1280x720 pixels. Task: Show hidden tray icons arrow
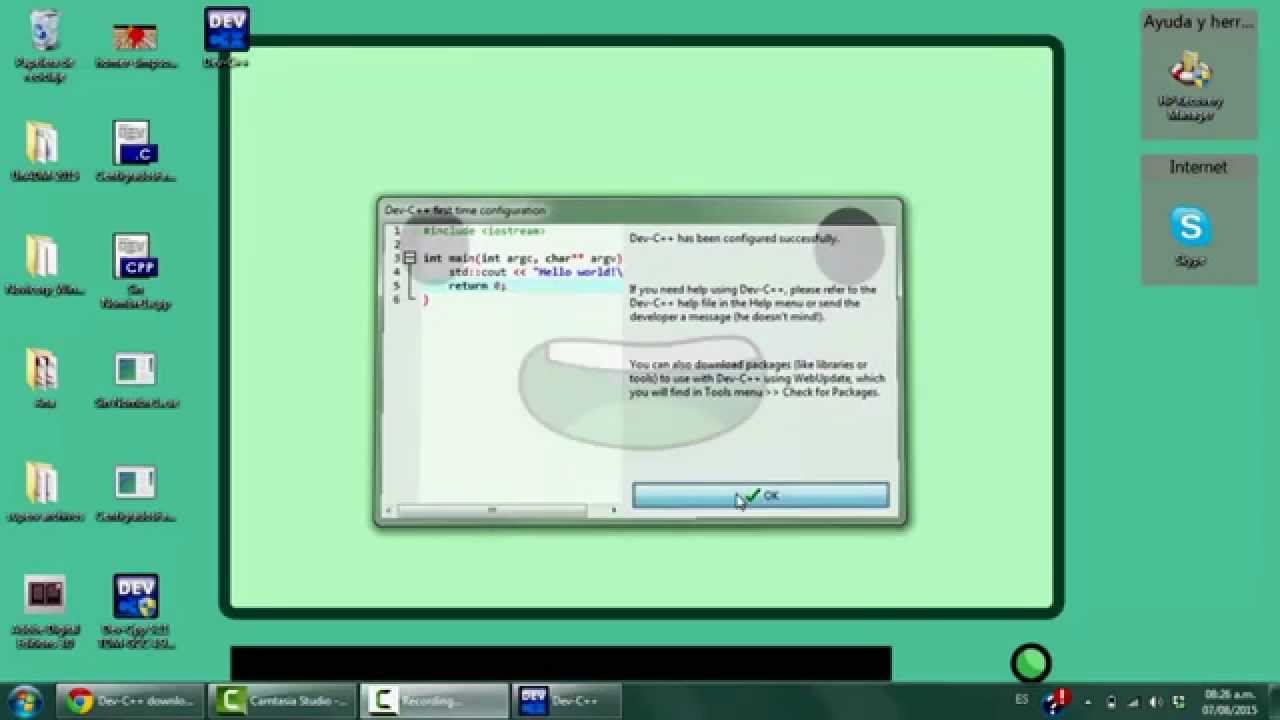(x=1087, y=702)
